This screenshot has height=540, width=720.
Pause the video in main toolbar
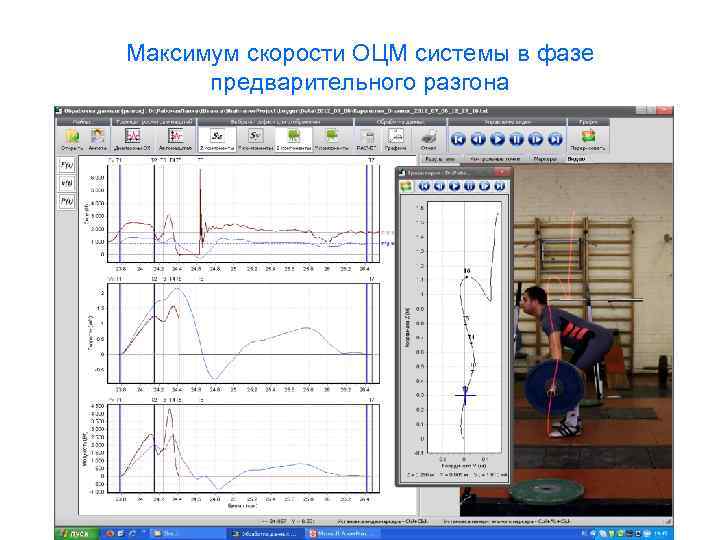pos(516,139)
